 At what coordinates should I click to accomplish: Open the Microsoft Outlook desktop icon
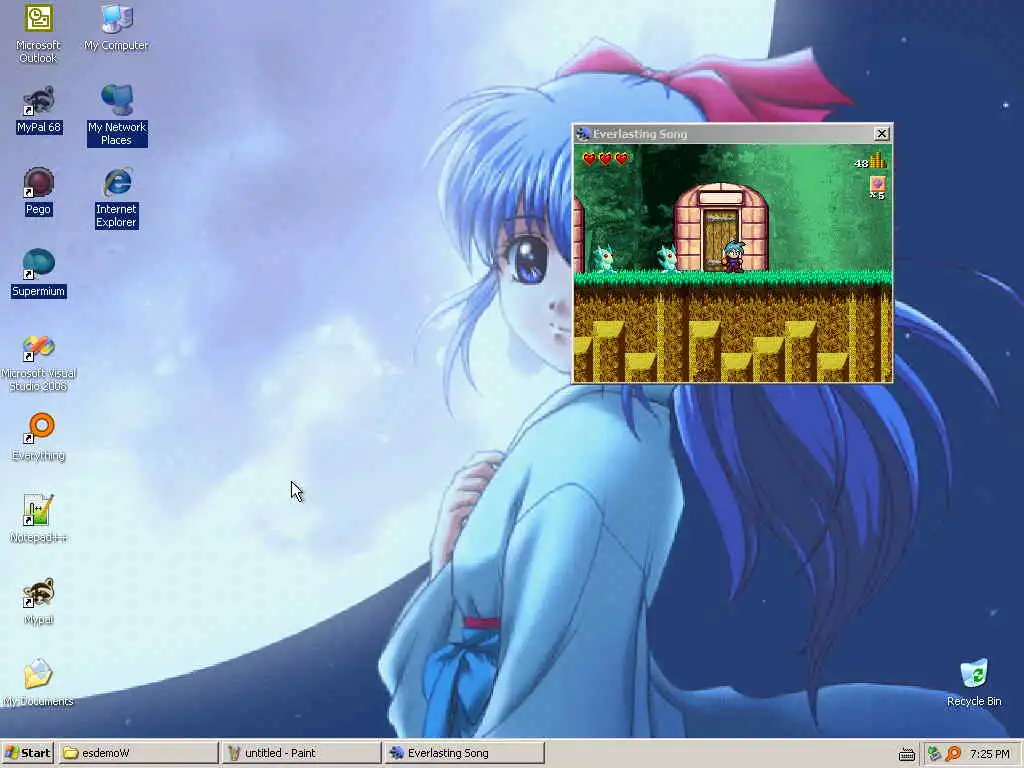click(x=38, y=33)
